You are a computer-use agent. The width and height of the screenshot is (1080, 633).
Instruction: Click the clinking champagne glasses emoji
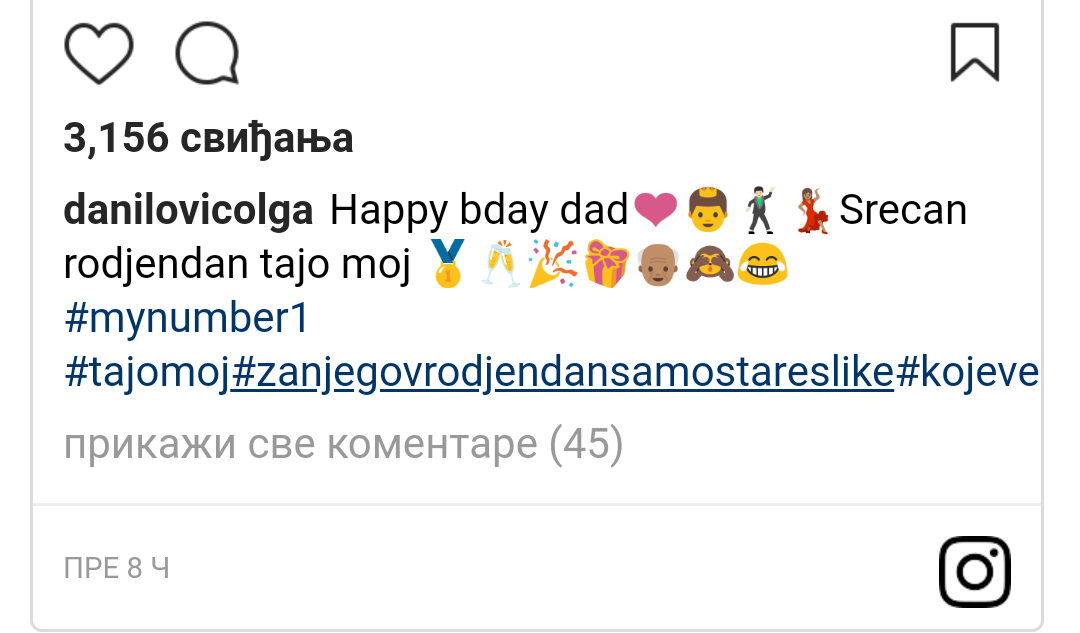tap(501, 264)
